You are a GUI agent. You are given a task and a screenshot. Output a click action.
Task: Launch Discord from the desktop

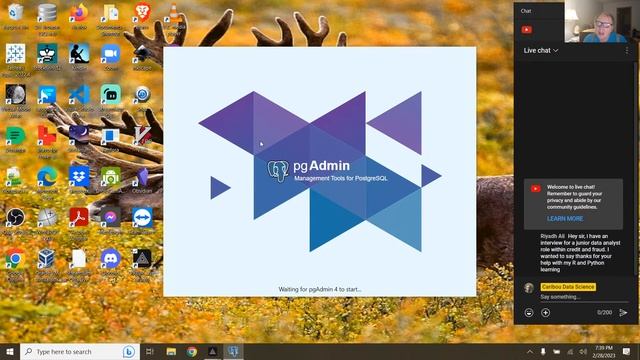[111, 259]
